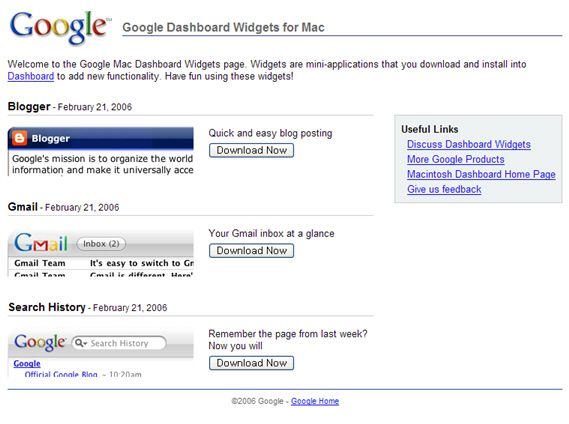569x424 pixels.
Task: Open More Google Products link
Action: [455, 159]
